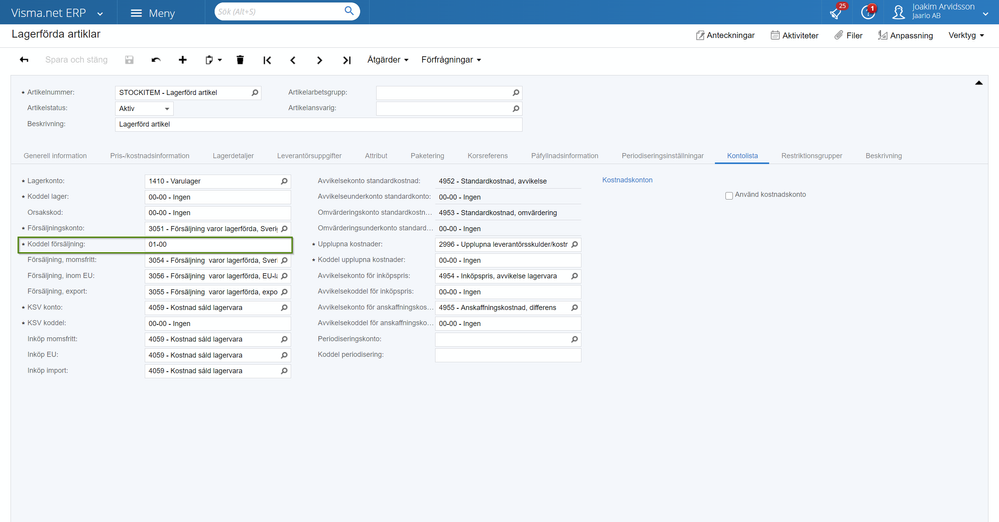
Task: Delete the record using trash icon
Action: [x=240, y=60]
